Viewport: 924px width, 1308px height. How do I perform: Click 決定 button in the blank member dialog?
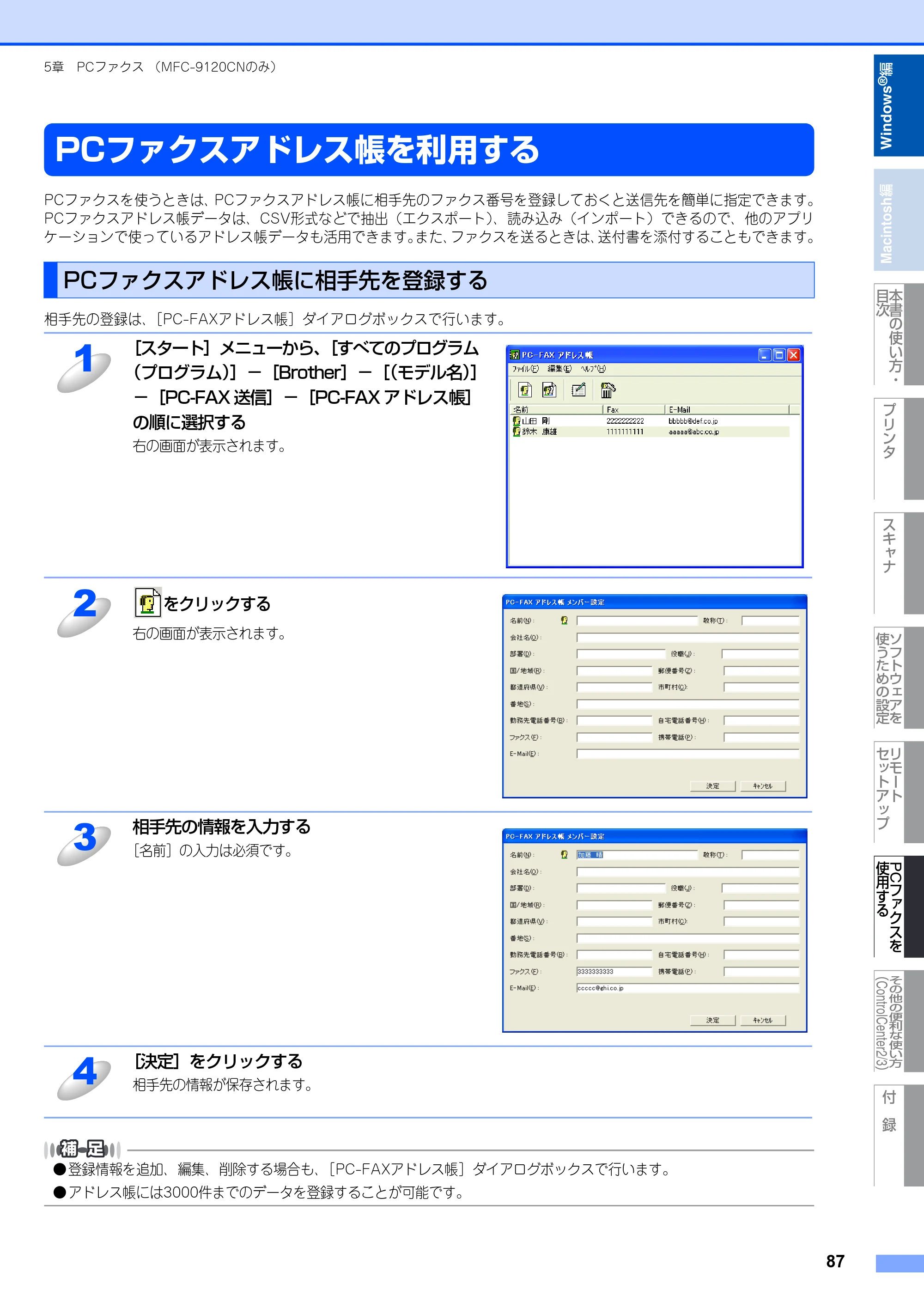point(713,786)
